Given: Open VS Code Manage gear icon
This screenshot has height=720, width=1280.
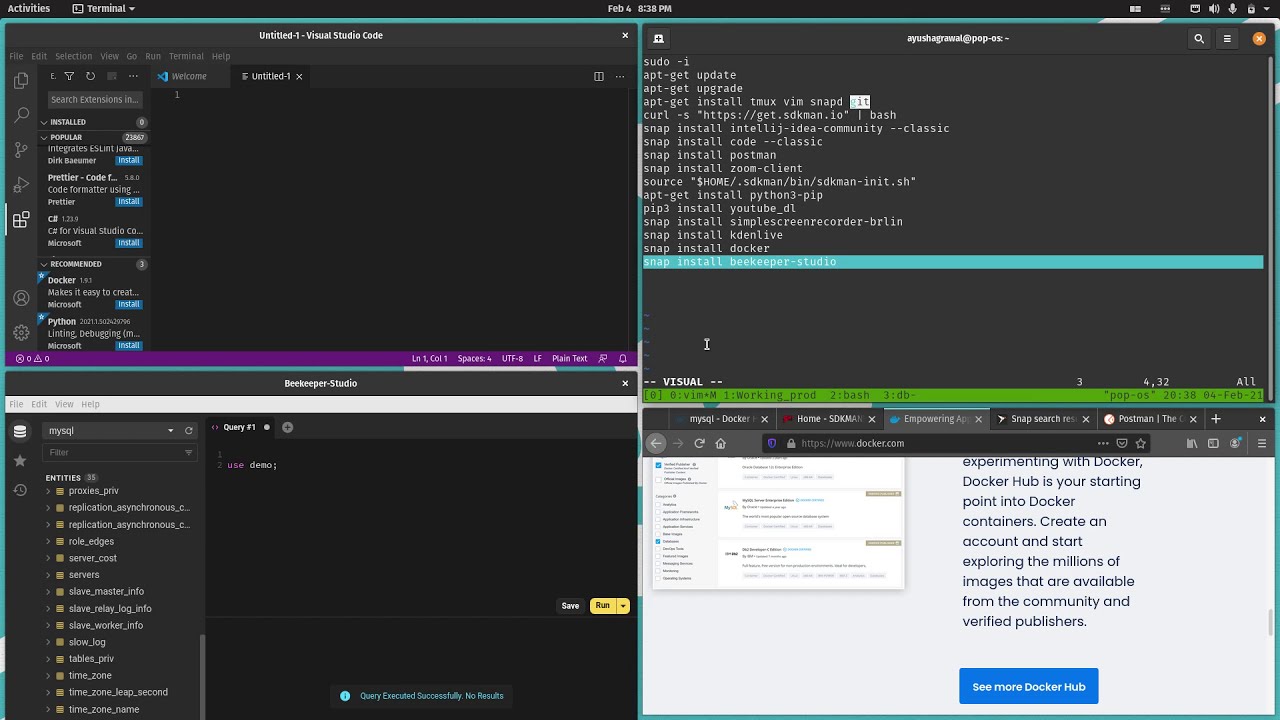Looking at the screenshot, I should (x=21, y=332).
